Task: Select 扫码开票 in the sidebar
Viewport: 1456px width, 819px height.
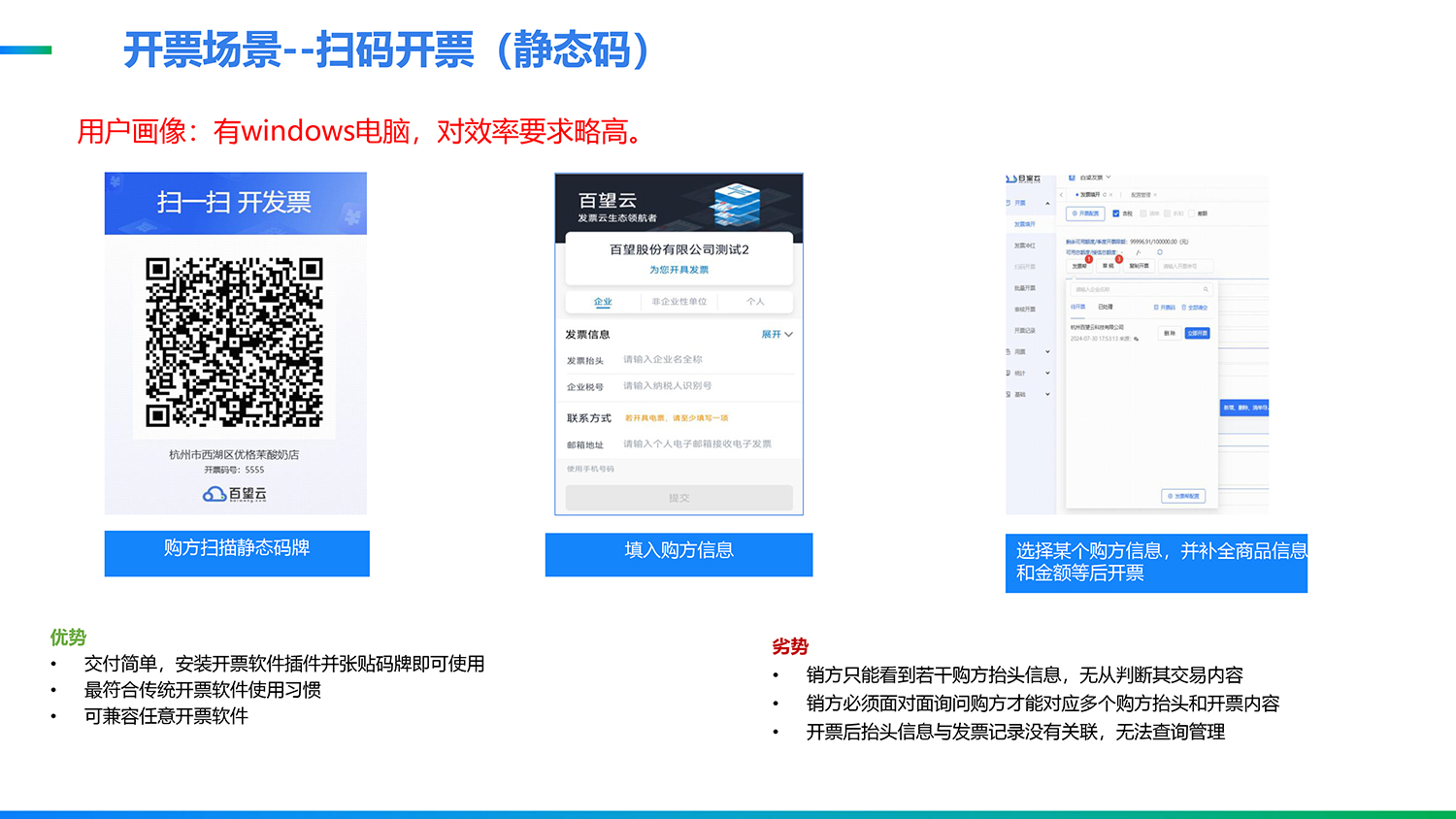Action: pyautogui.click(x=1025, y=267)
